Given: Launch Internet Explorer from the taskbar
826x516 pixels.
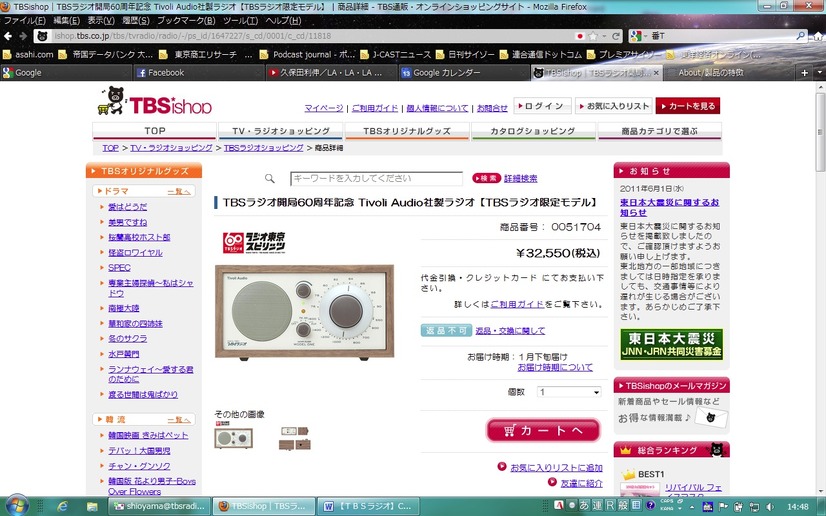Looking at the screenshot, I should 62,507.
